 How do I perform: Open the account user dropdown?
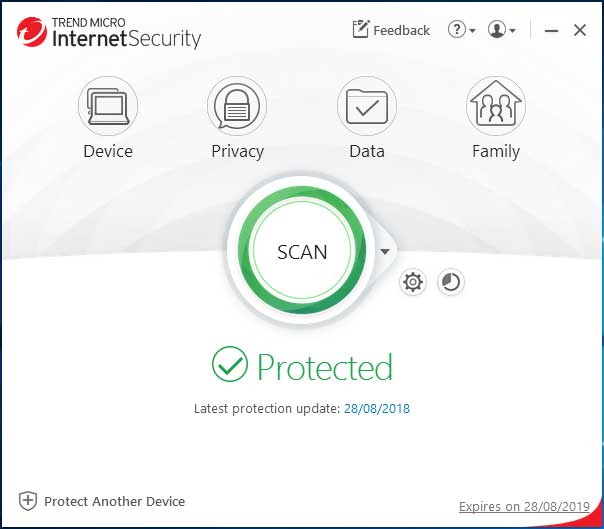(502, 30)
